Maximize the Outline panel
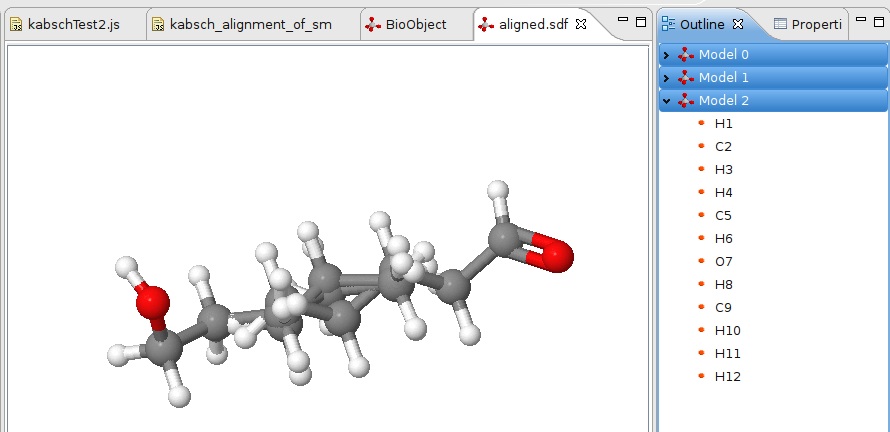 pos(879,21)
